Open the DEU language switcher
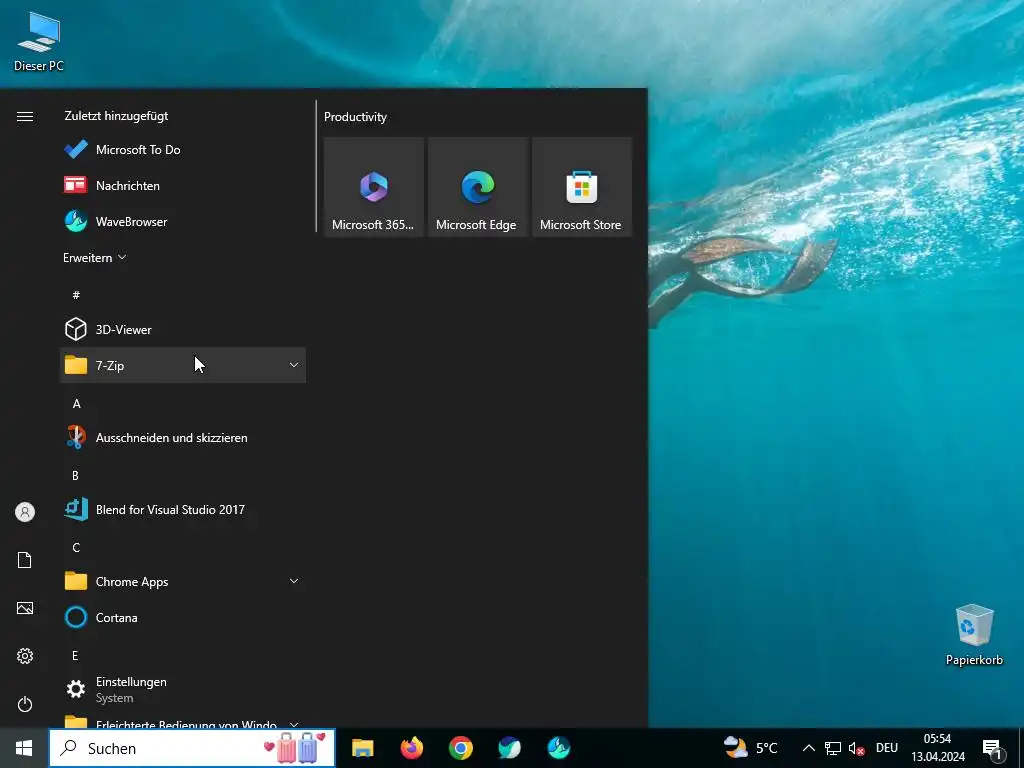Screen dimensions: 1024x768 click(x=887, y=748)
